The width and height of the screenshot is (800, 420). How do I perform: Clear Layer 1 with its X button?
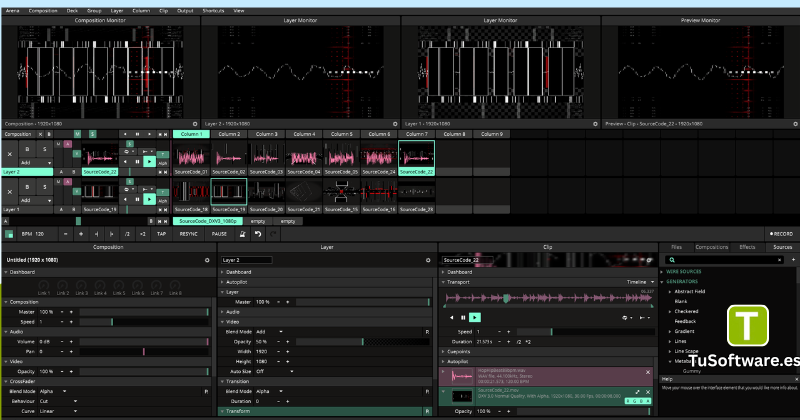(x=10, y=192)
